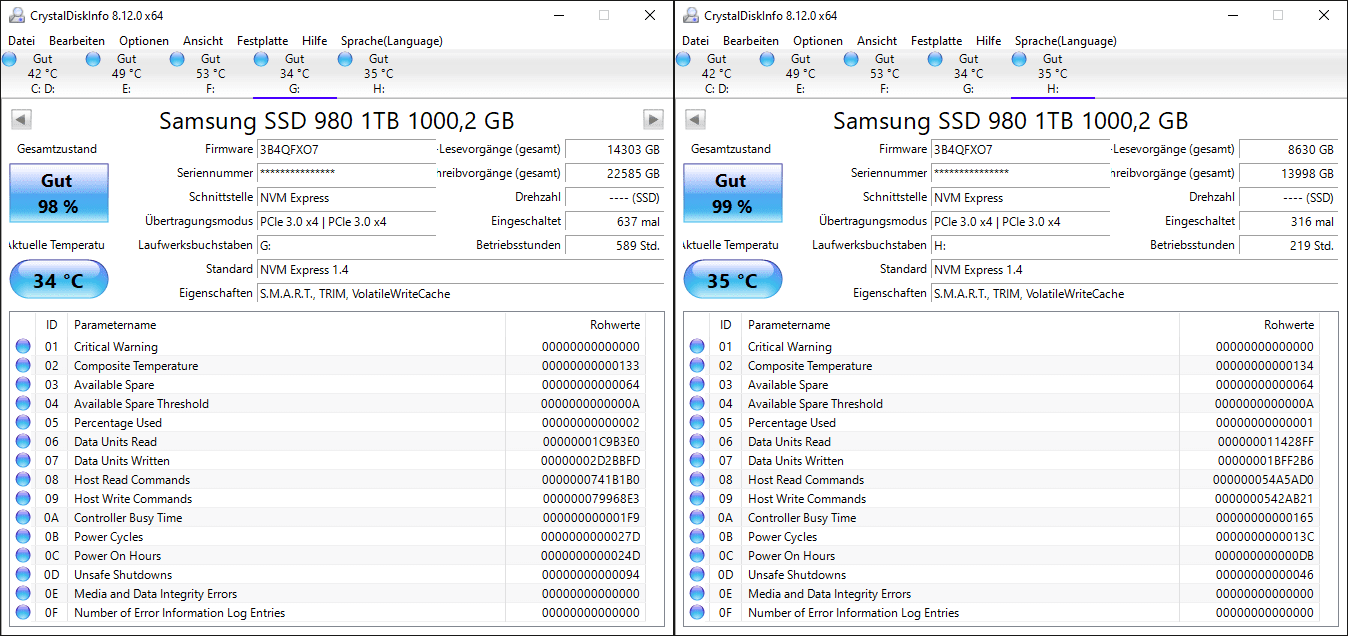Click previous disk arrow in right window
The height and width of the screenshot is (636, 1348).
(695, 120)
